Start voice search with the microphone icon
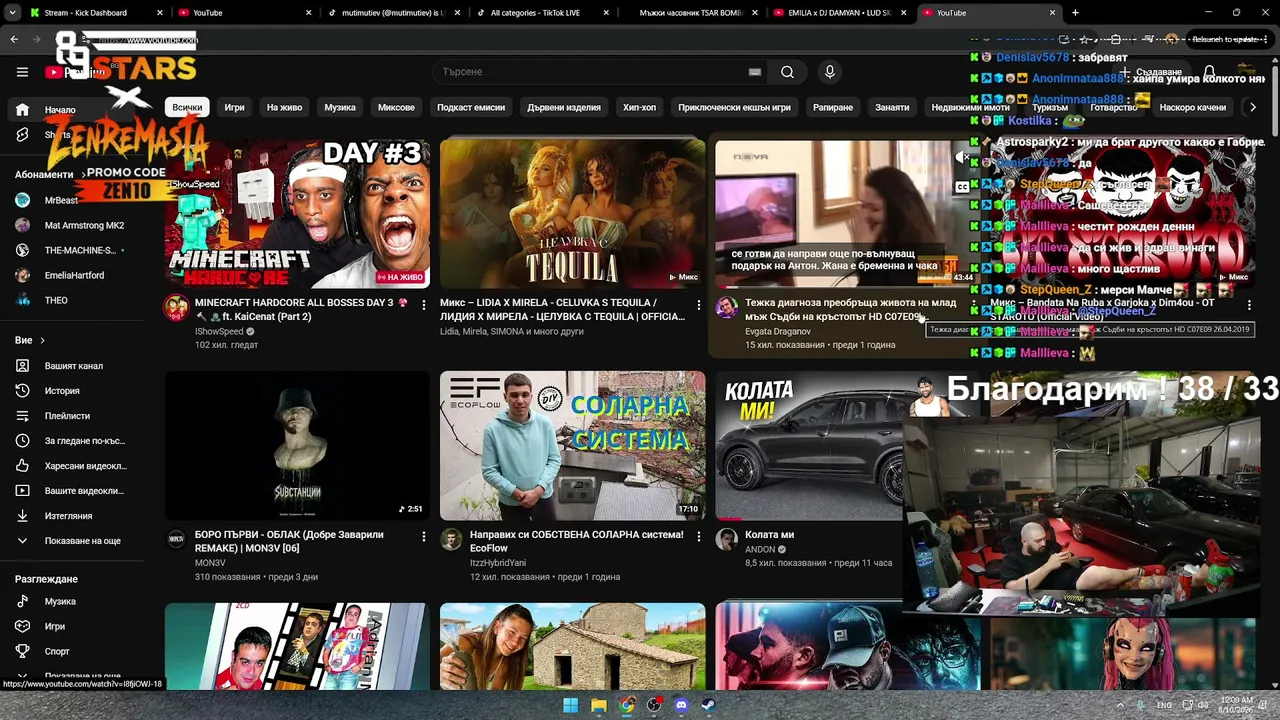1280x720 pixels. pos(829,72)
